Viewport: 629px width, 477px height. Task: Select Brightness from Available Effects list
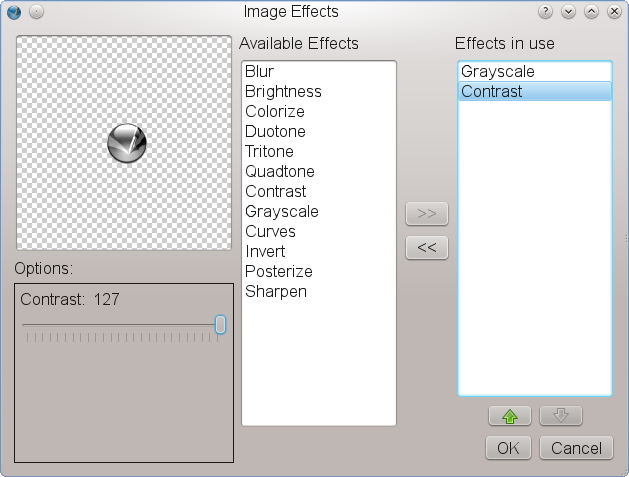(283, 92)
